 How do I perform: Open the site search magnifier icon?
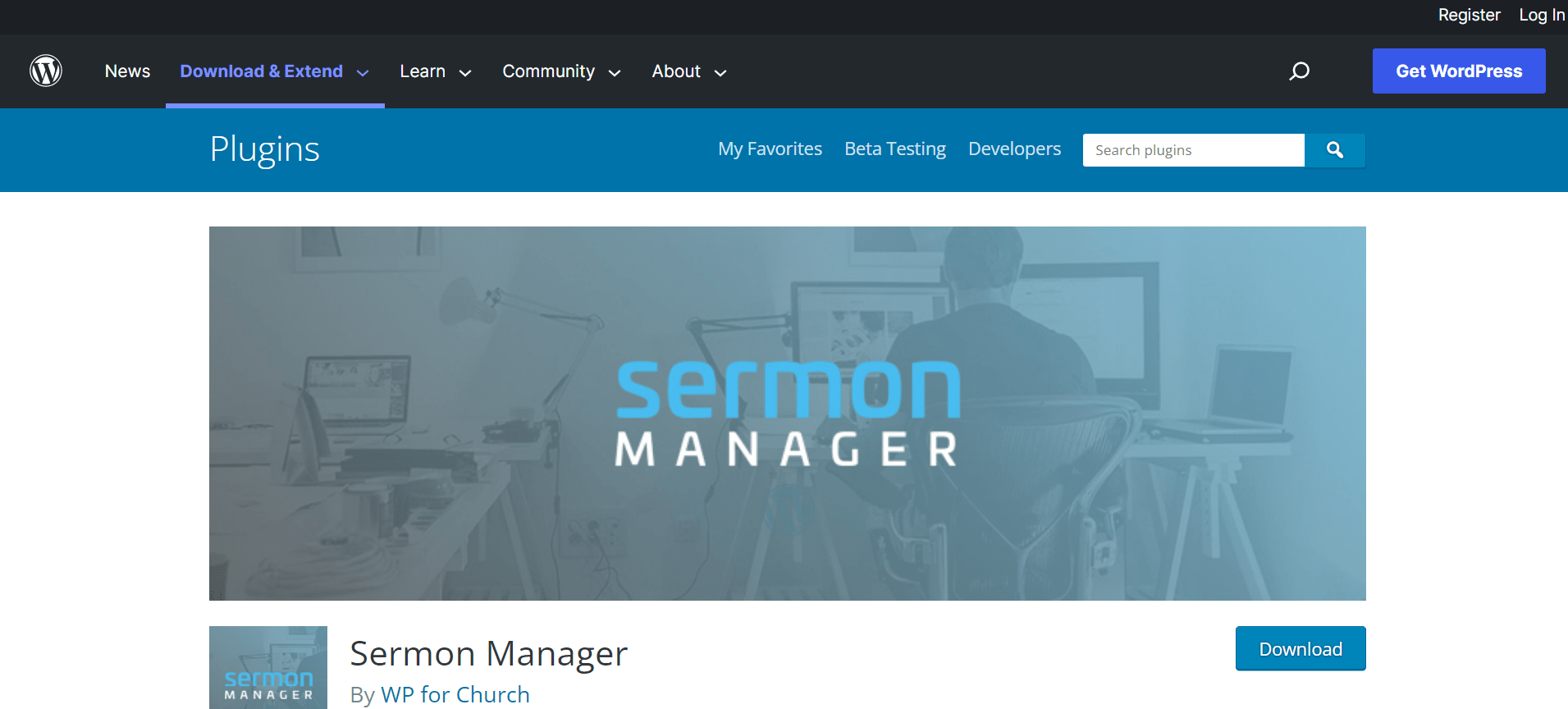click(1299, 71)
